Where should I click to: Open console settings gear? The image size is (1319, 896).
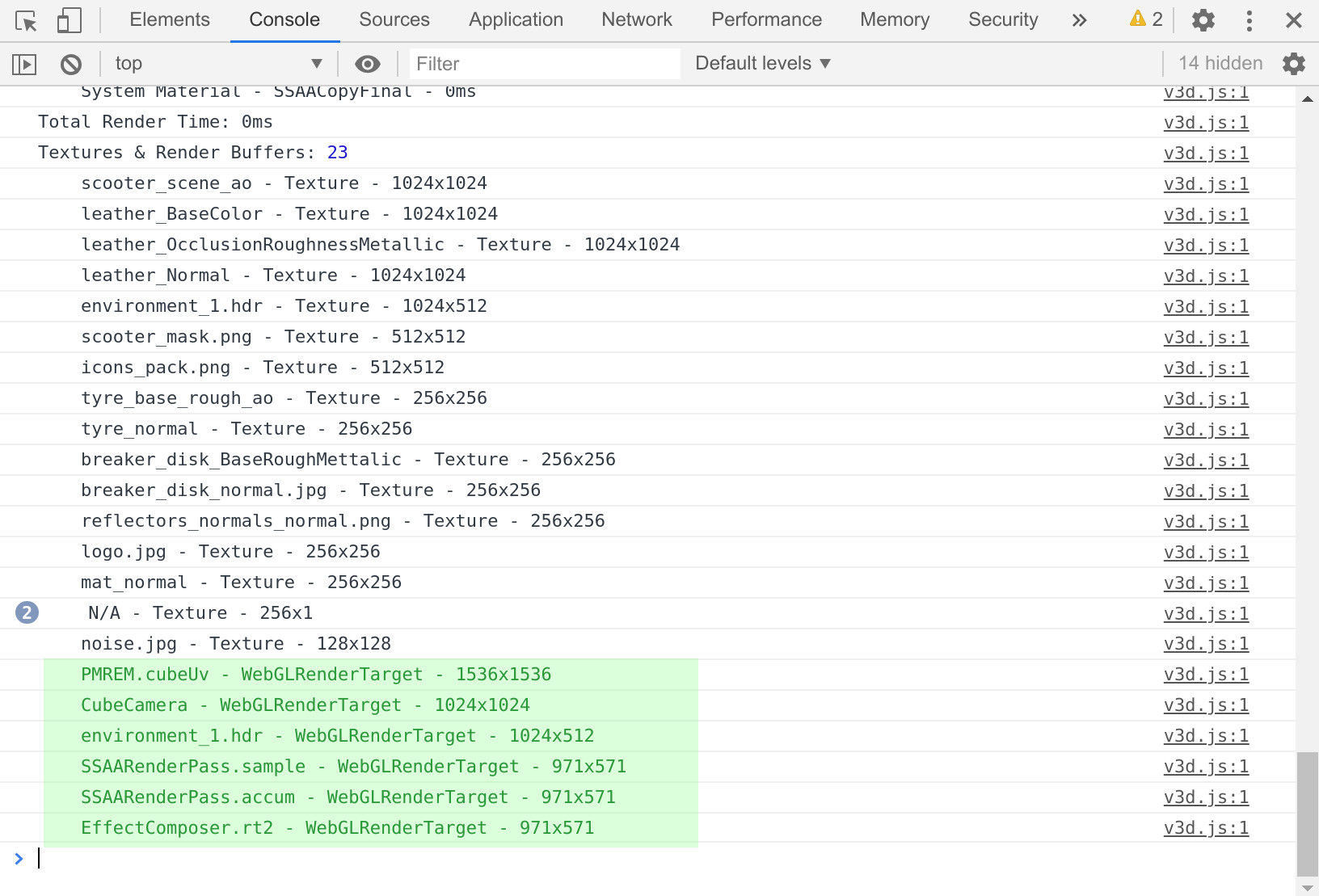(x=1294, y=64)
